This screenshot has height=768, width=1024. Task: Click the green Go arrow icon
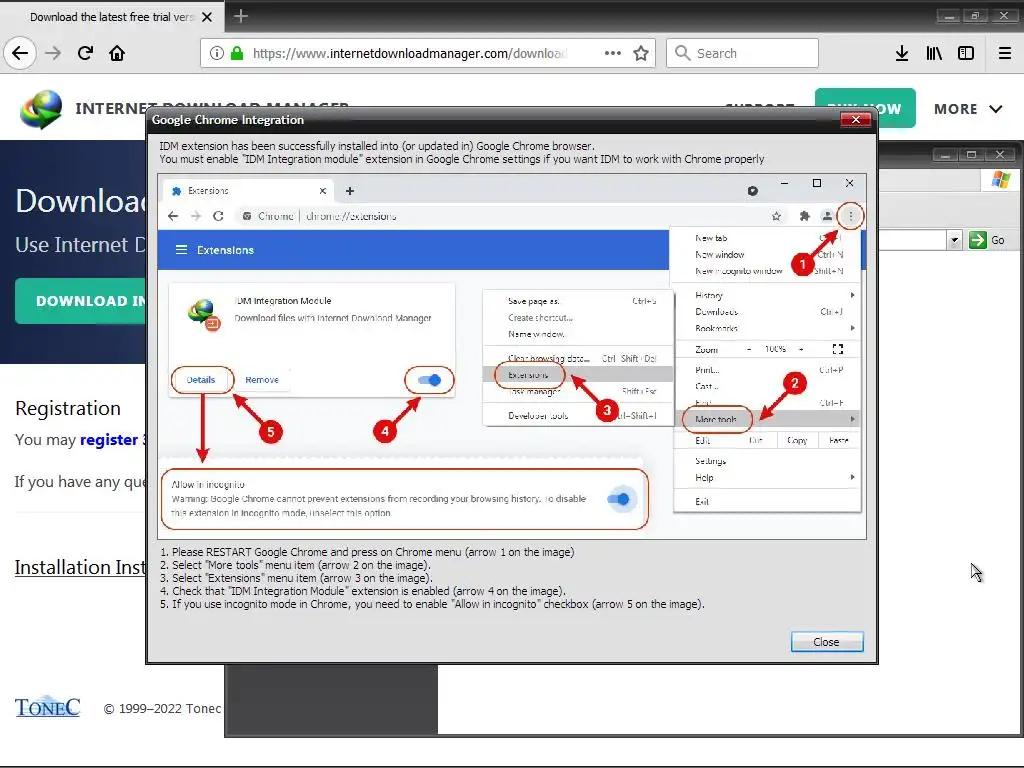pyautogui.click(x=978, y=240)
